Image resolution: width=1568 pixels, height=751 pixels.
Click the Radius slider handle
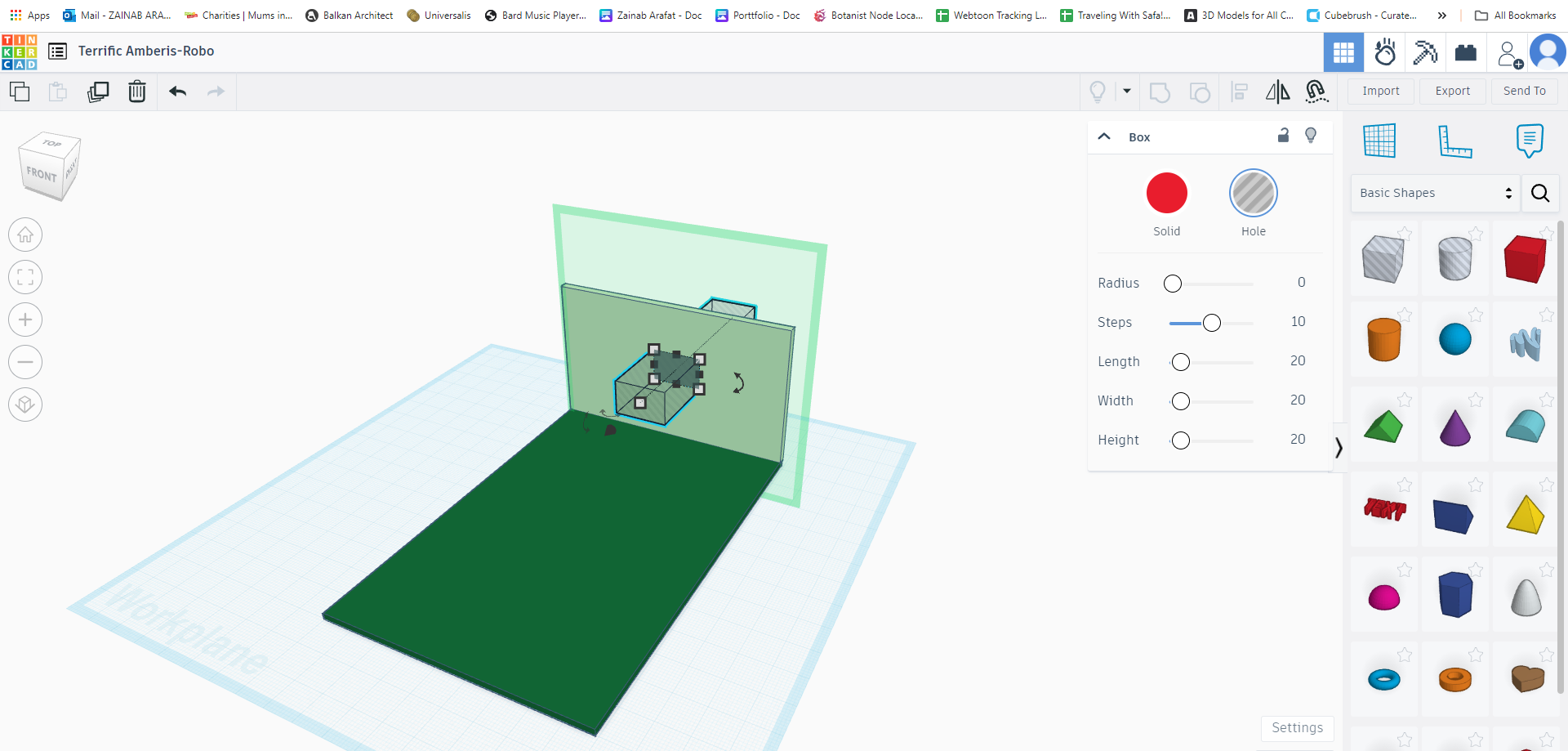pos(1173,284)
